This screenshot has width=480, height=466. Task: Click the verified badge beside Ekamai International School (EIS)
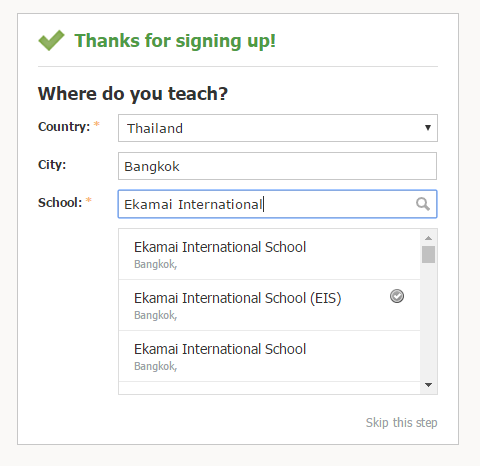point(397,296)
